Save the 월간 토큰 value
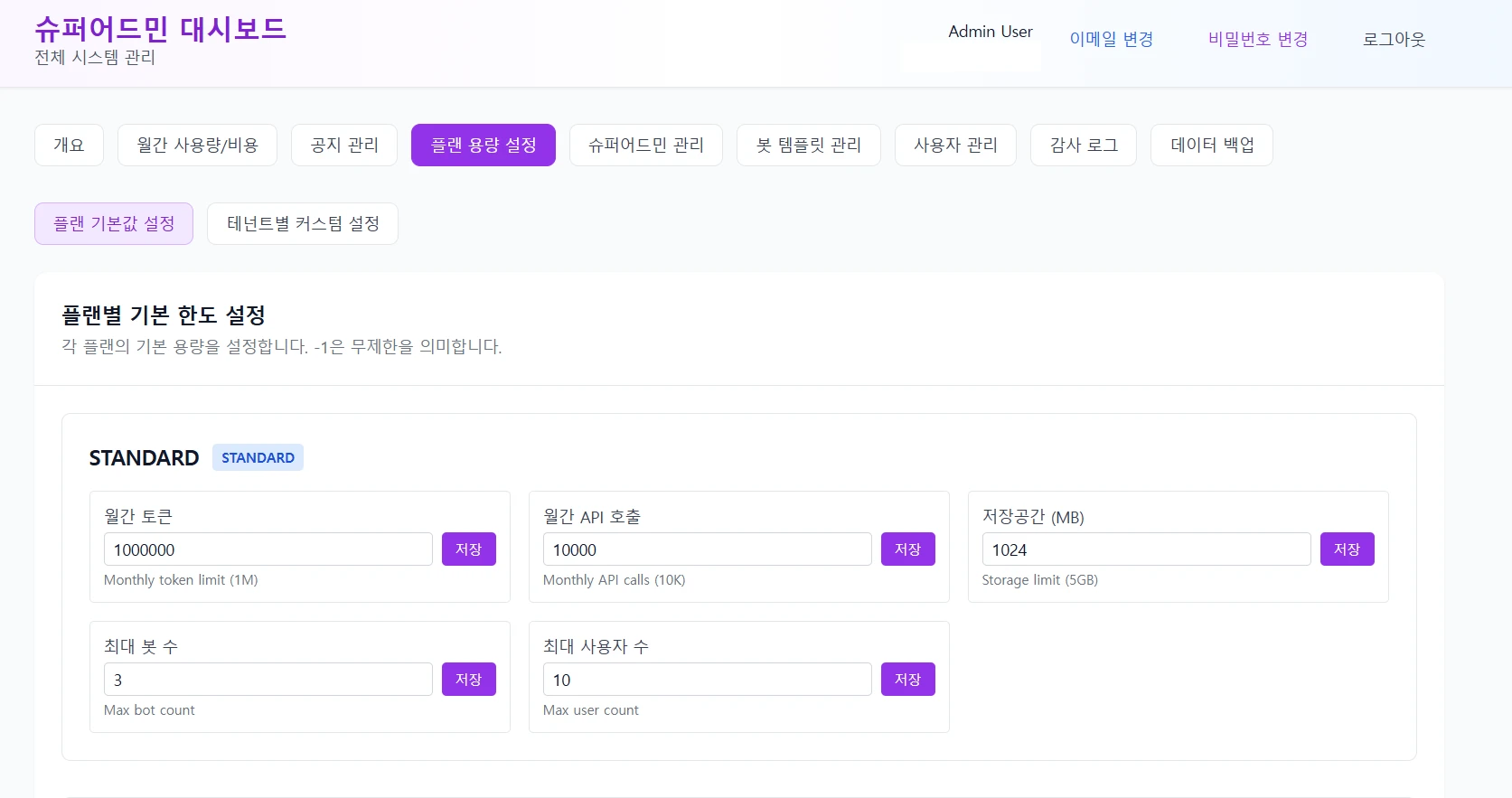The image size is (1512, 798). click(x=468, y=549)
